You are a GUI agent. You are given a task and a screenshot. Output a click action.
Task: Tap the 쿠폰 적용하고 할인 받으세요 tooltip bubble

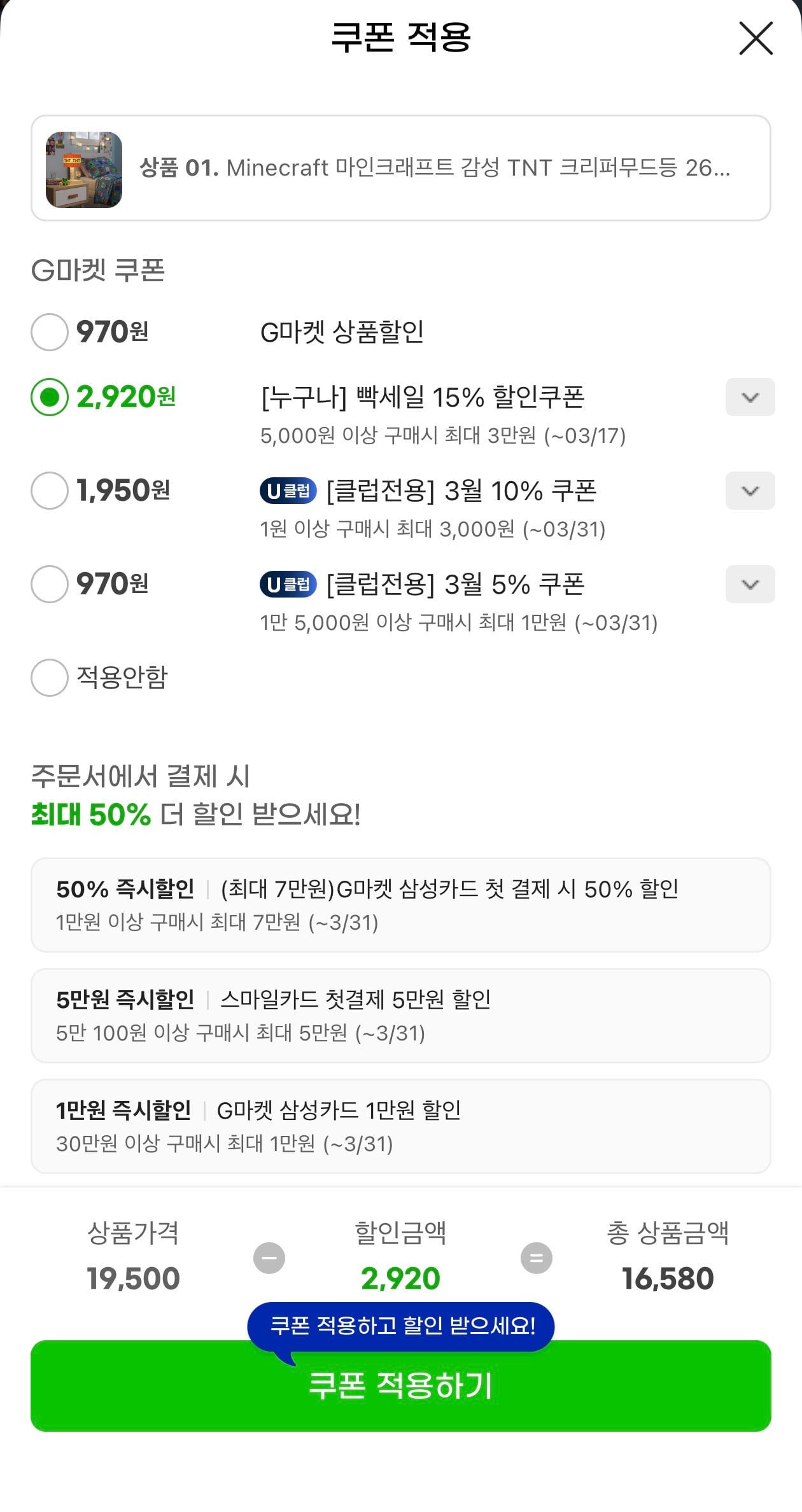tap(401, 1326)
